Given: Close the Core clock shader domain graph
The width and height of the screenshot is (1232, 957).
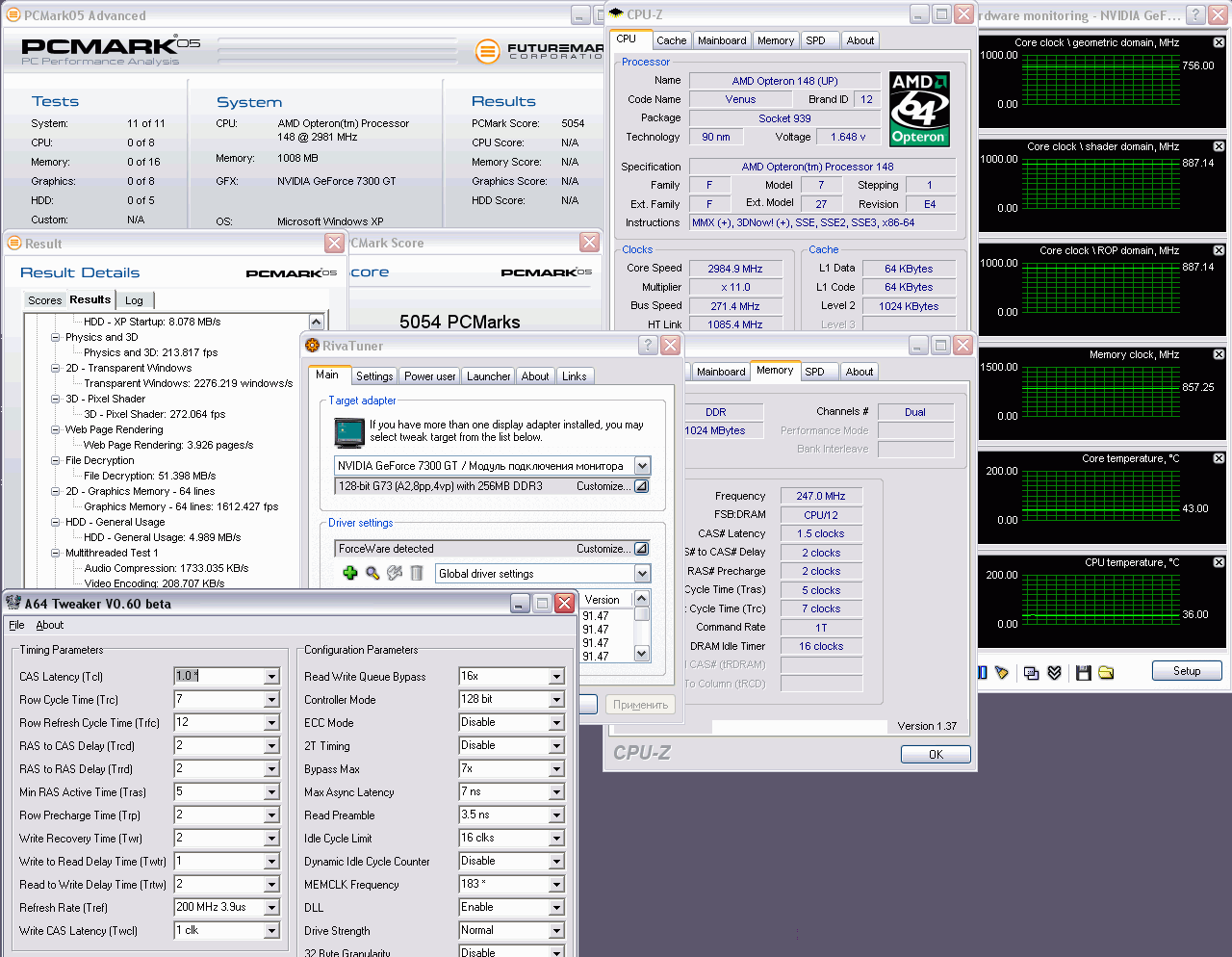Looking at the screenshot, I should [x=1219, y=146].
